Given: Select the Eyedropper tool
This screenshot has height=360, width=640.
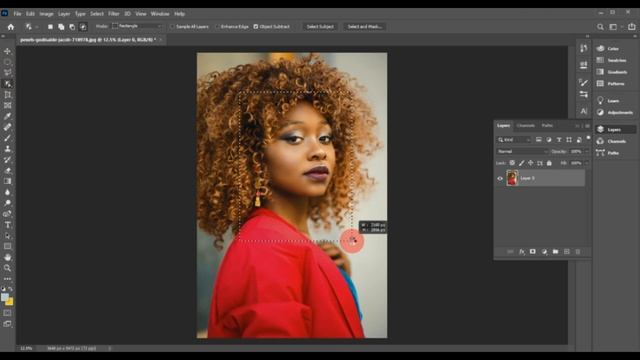Looking at the screenshot, I should [7, 116].
